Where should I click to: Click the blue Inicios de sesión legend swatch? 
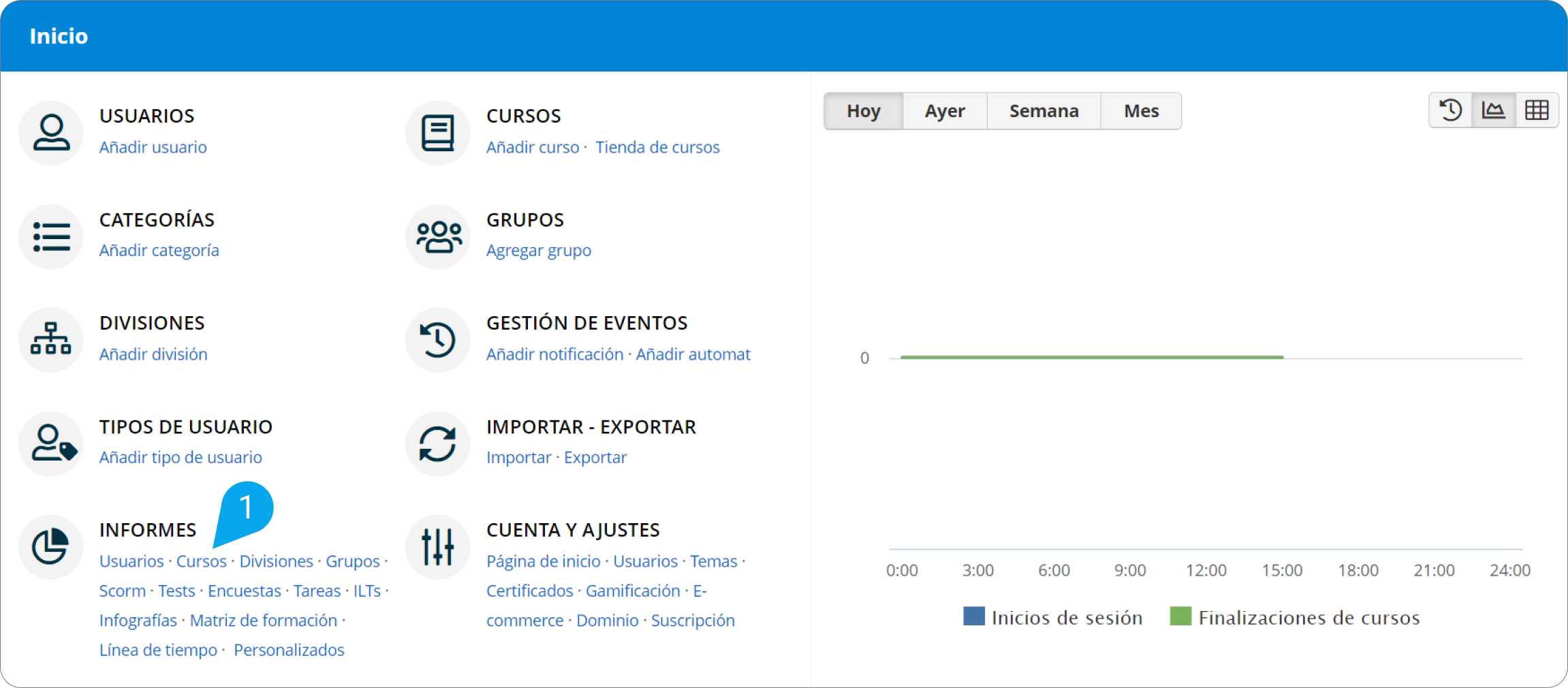pyautogui.click(x=974, y=616)
